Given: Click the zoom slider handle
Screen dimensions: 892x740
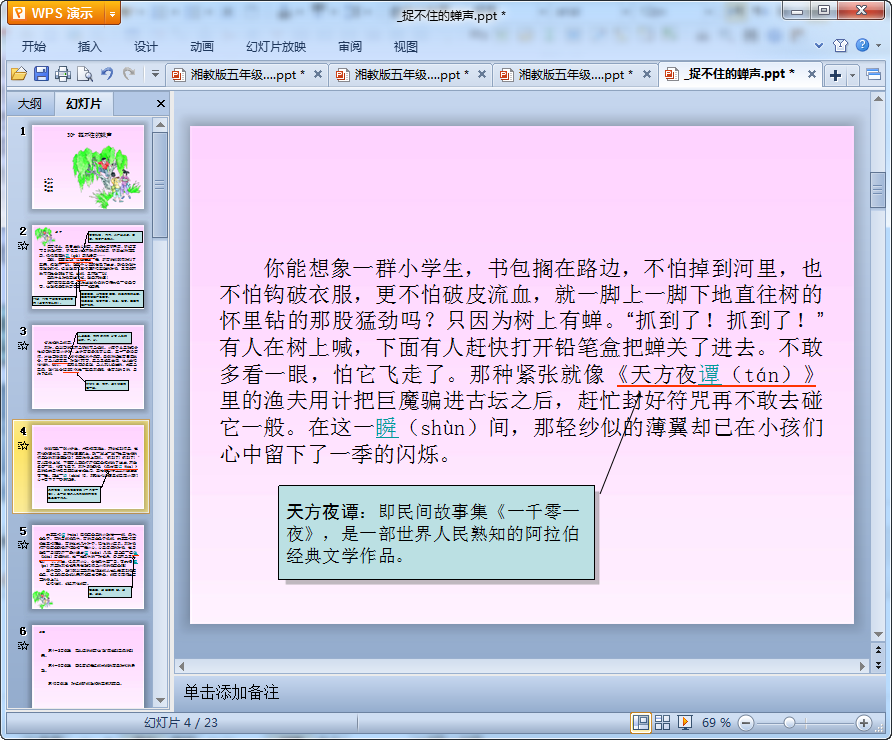Looking at the screenshot, I should [x=789, y=723].
